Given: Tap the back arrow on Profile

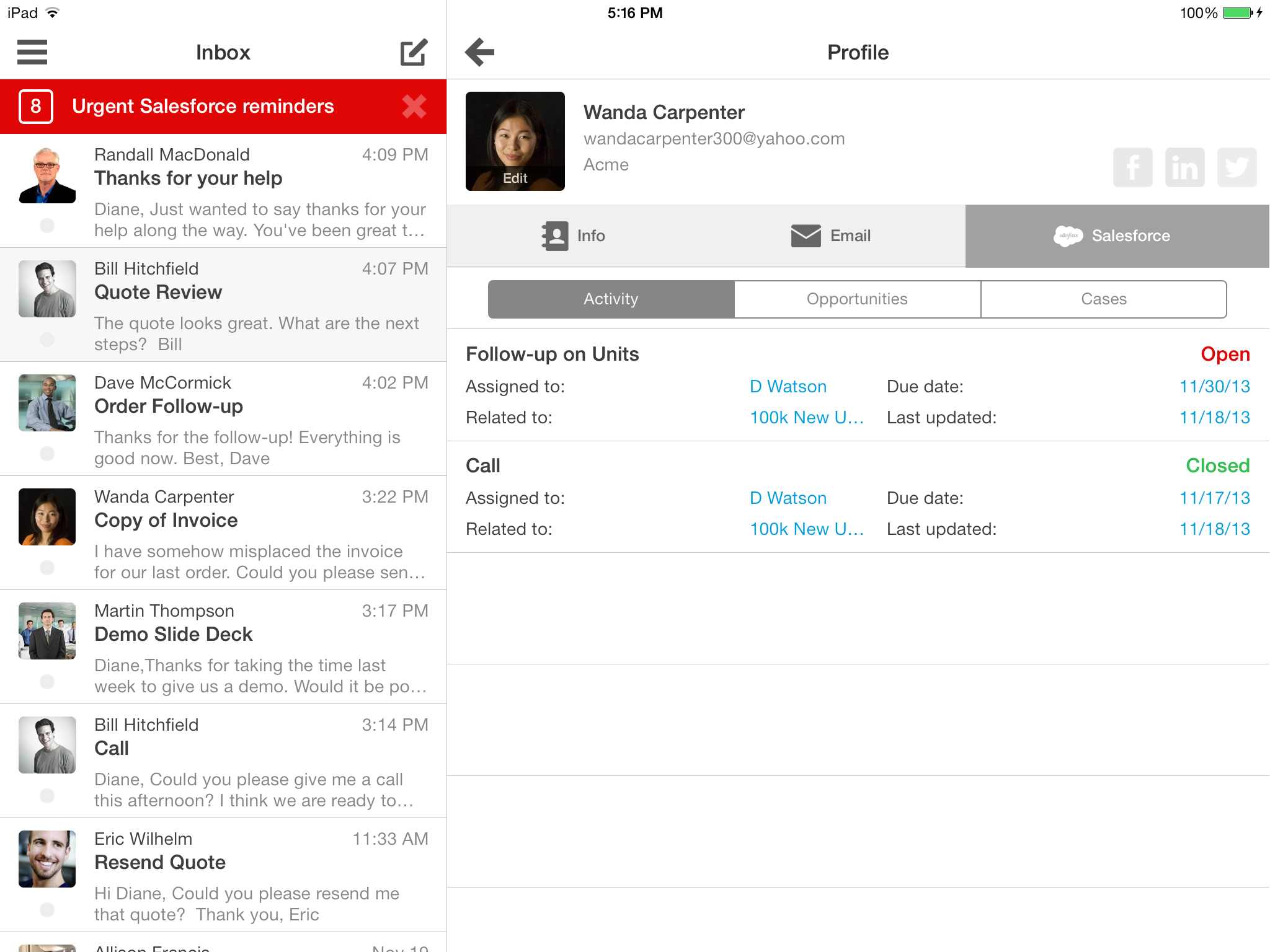Looking at the screenshot, I should coord(480,52).
